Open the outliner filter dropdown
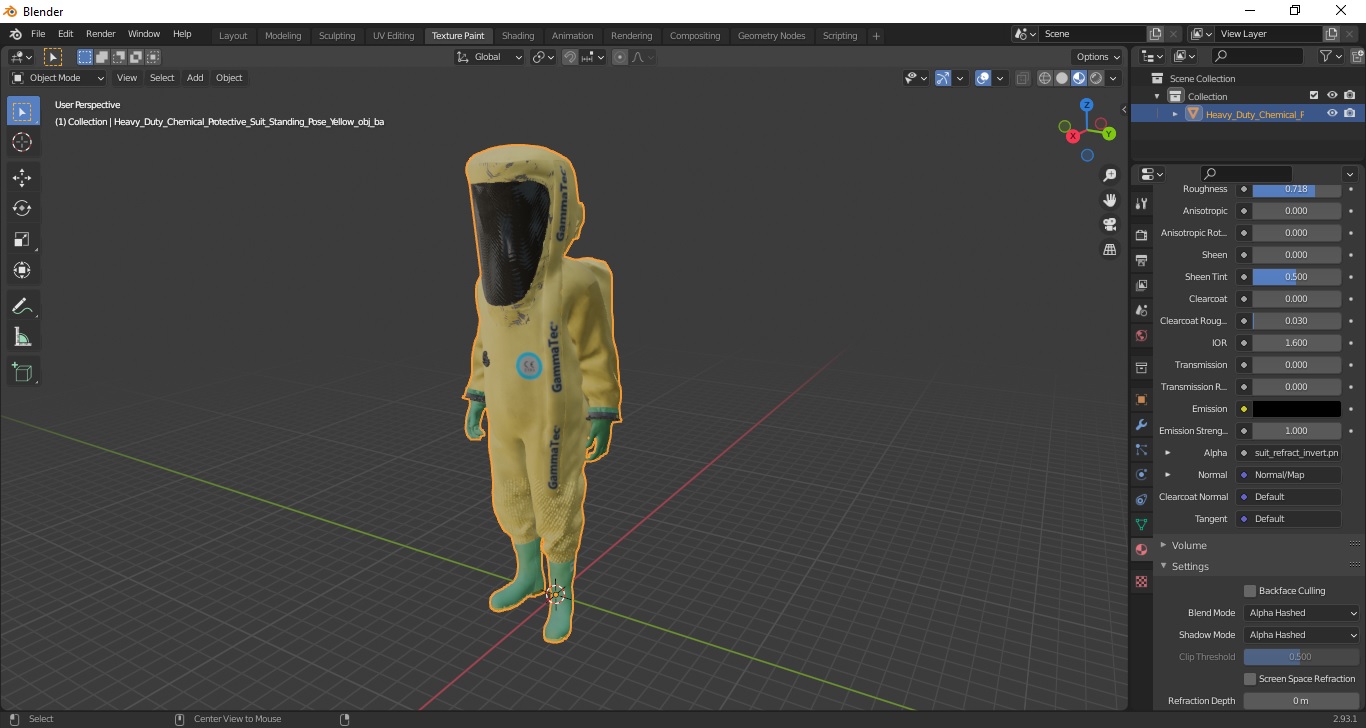Image resolution: width=1366 pixels, height=728 pixels. (1330, 57)
